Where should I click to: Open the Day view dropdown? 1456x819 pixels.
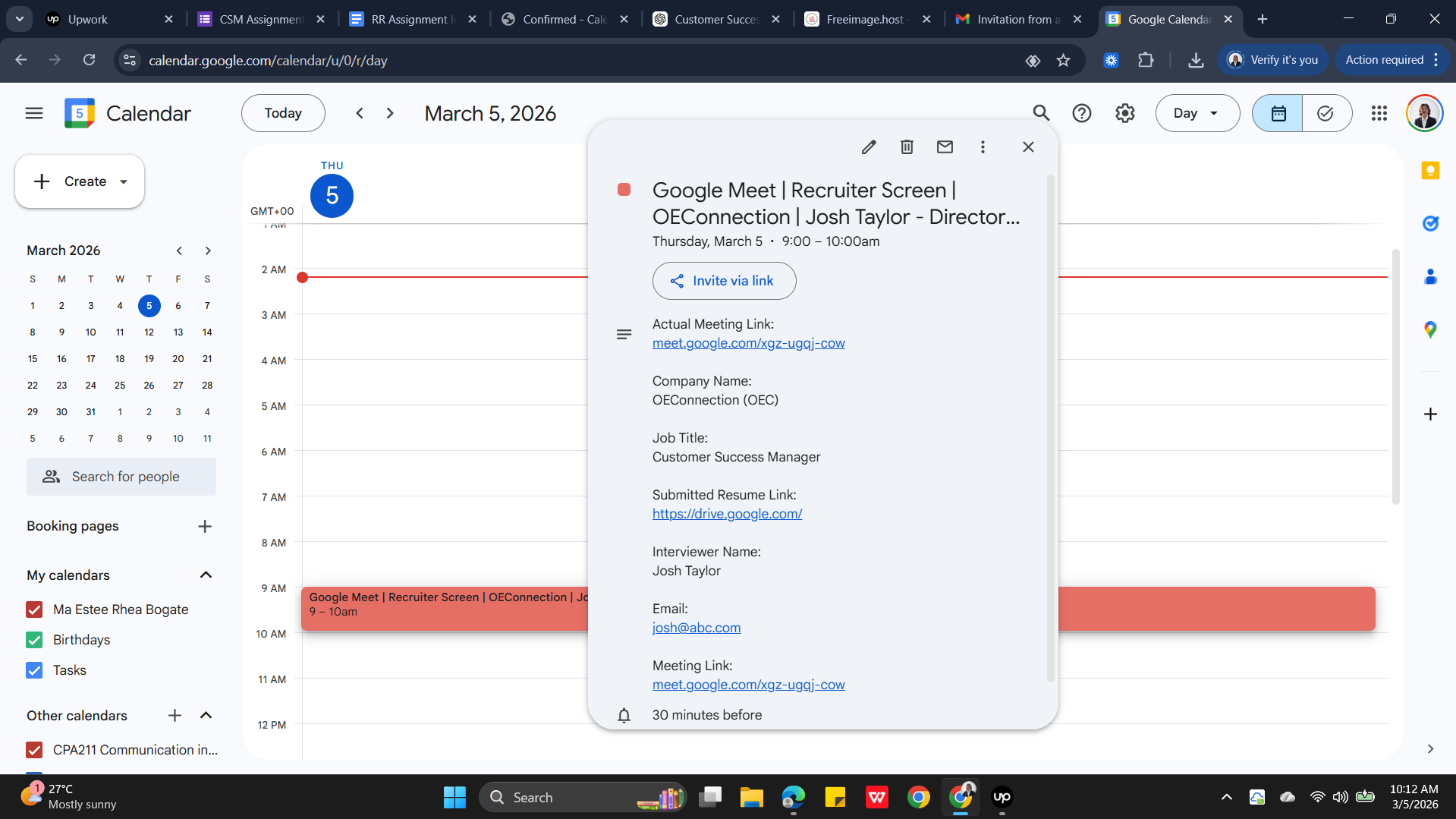click(x=1197, y=113)
